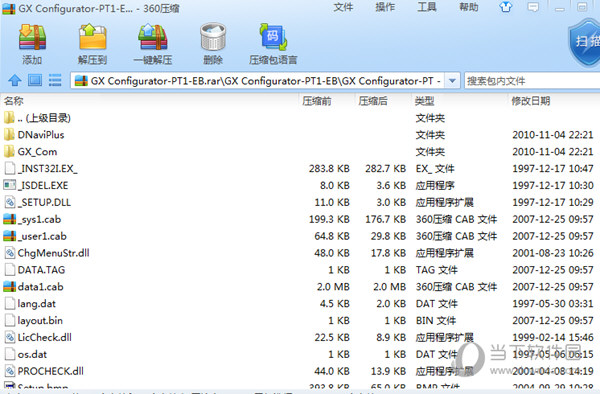Click the 一键解压 one-click extract icon

click(x=153, y=37)
